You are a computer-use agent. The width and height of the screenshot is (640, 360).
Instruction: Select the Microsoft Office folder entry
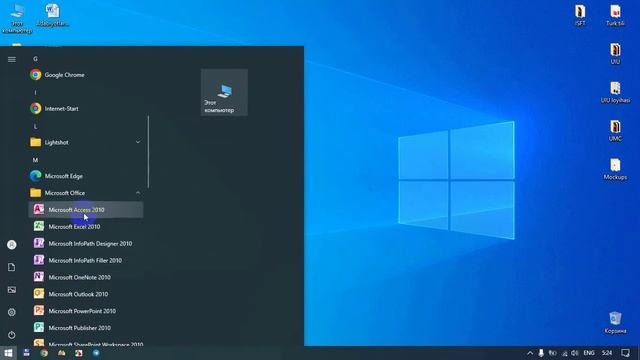pyautogui.click(x=86, y=193)
